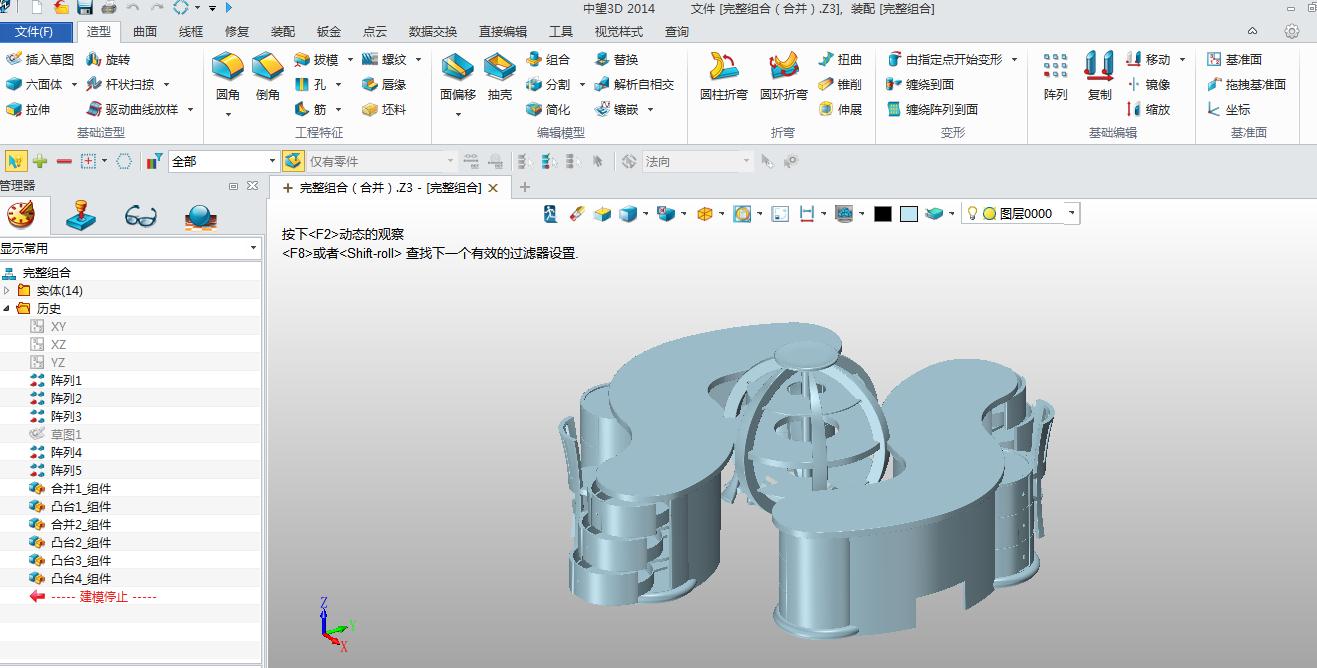Click the 拖拽基准面 button
The height and width of the screenshot is (668, 1317).
[x=1246, y=85]
